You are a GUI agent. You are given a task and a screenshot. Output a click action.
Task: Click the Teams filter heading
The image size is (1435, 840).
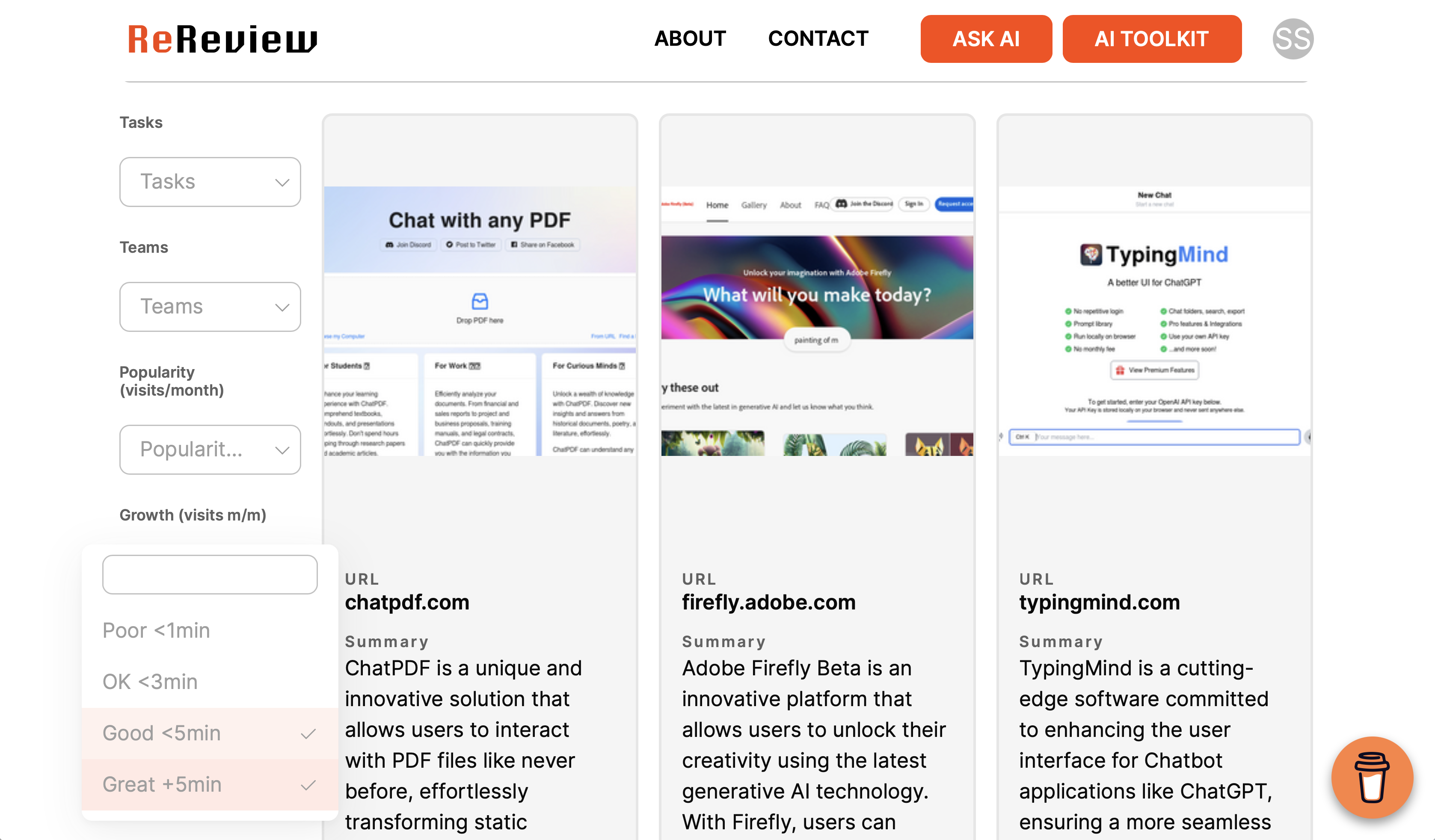pyautogui.click(x=143, y=247)
